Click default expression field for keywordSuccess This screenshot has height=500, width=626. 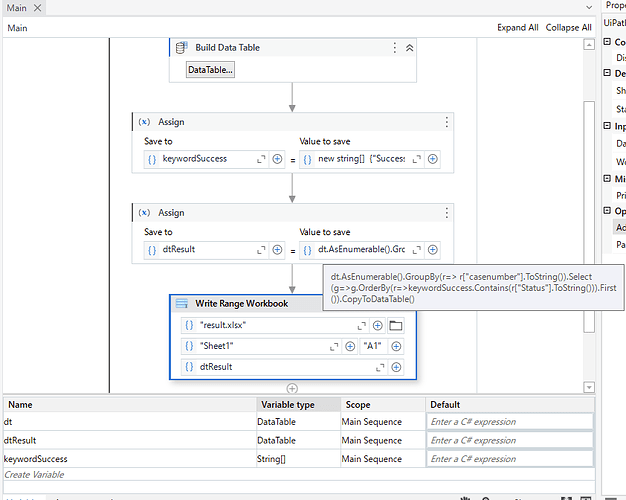click(510, 459)
